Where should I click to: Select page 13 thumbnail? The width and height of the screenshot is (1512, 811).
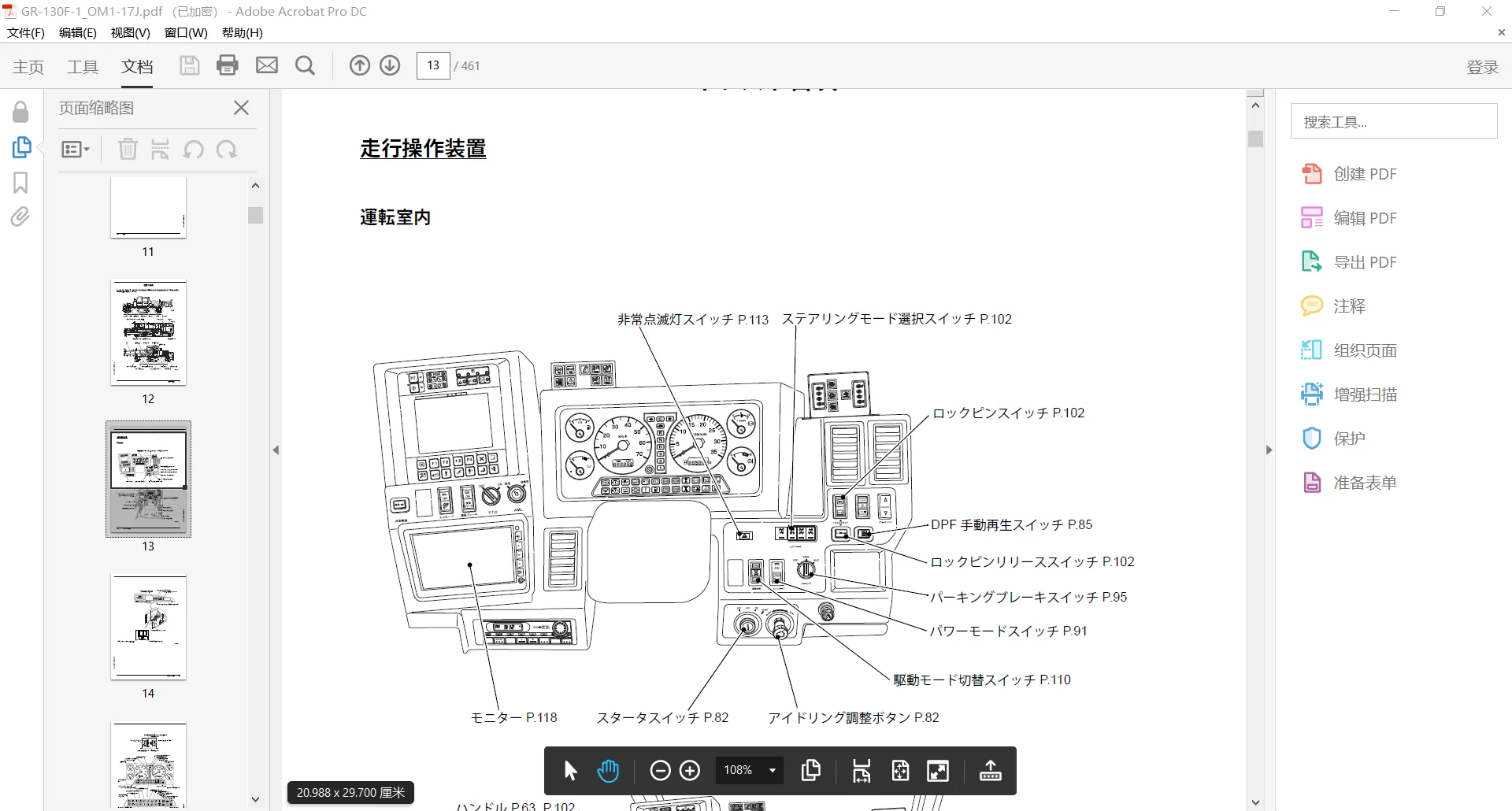pos(148,480)
